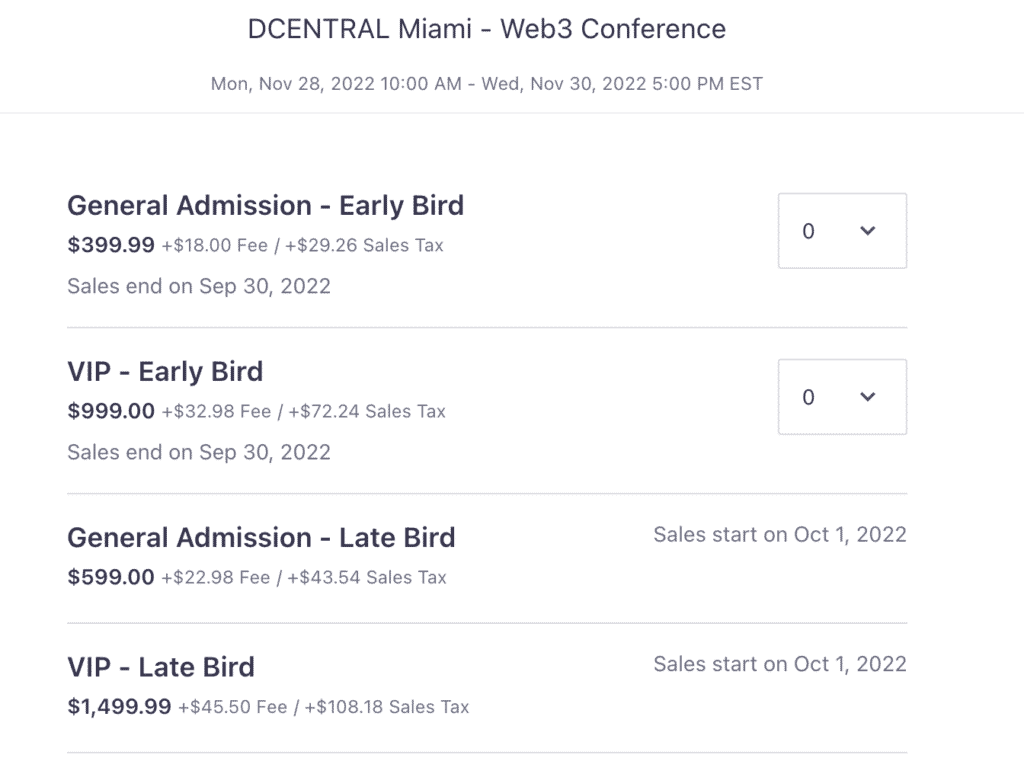
Task: Open General Admission Early Bird quantity dropdown
Action: tap(842, 231)
